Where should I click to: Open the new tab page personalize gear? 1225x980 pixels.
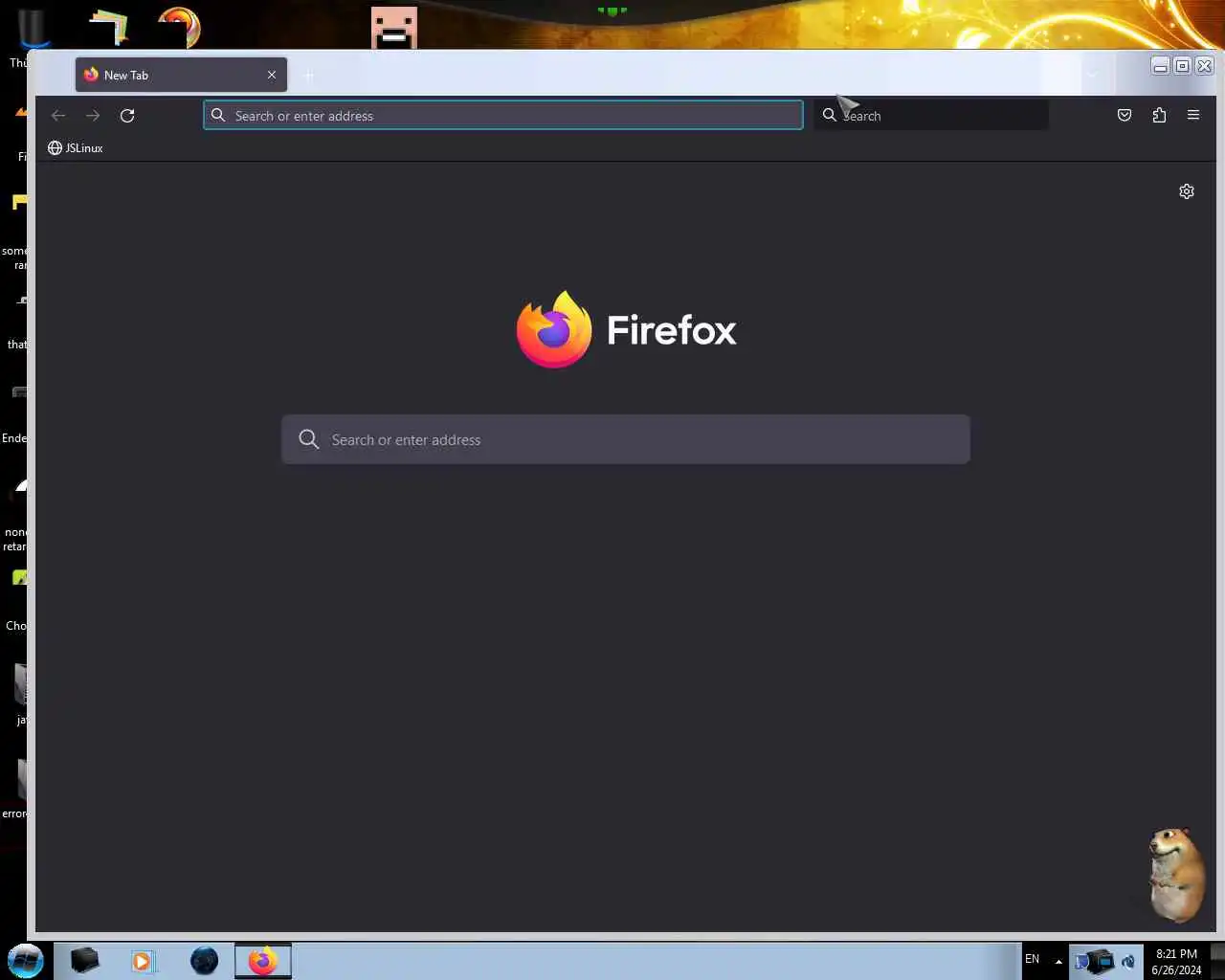coord(1187,191)
